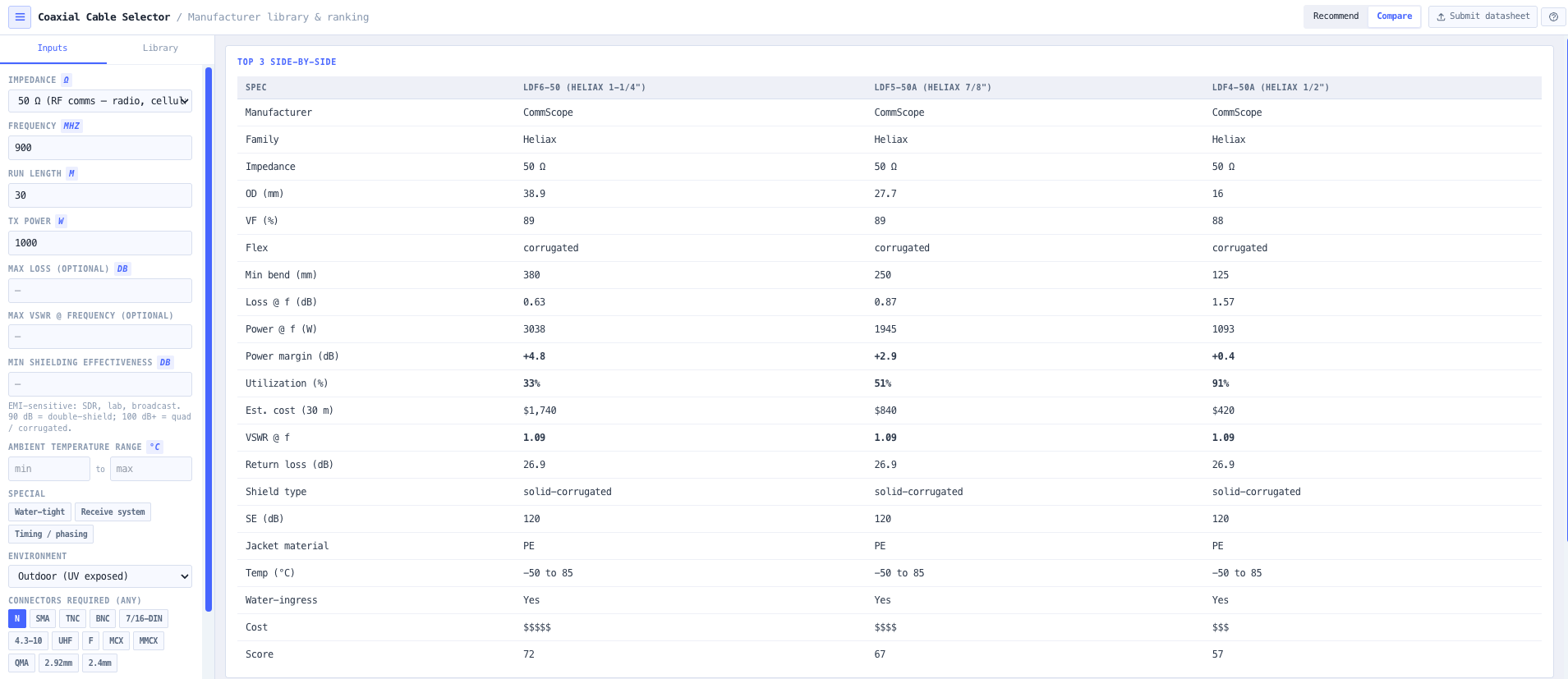Select the QMA connector chip

pyautogui.click(x=21, y=663)
